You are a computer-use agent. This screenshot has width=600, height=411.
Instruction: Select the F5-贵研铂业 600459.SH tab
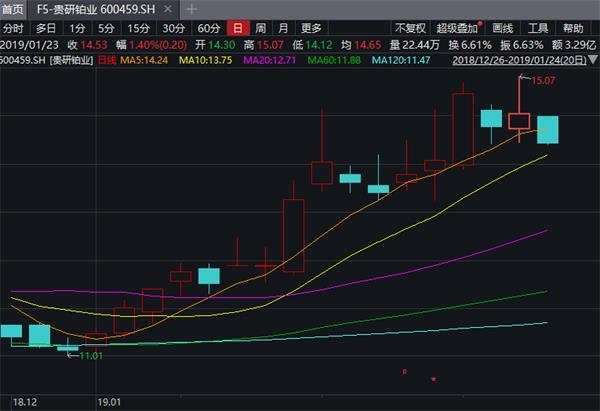(x=96, y=9)
